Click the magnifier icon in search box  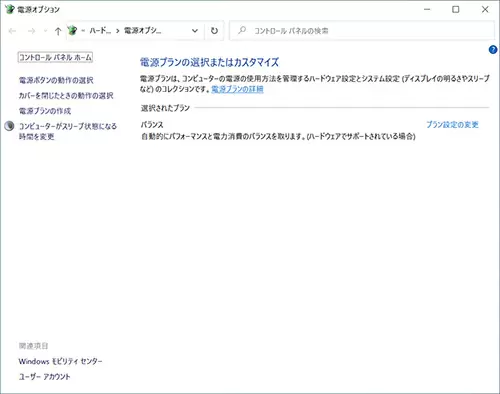pos(242,31)
